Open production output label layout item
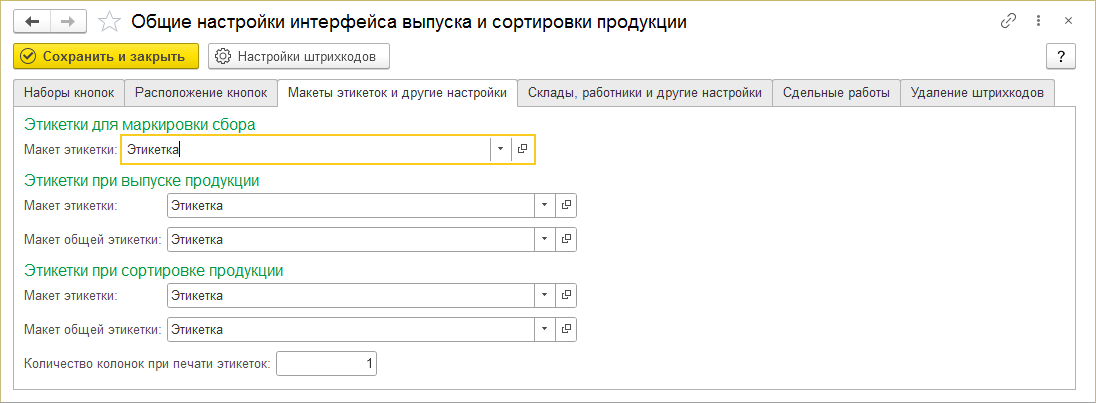The image size is (1096, 403). (x=566, y=205)
